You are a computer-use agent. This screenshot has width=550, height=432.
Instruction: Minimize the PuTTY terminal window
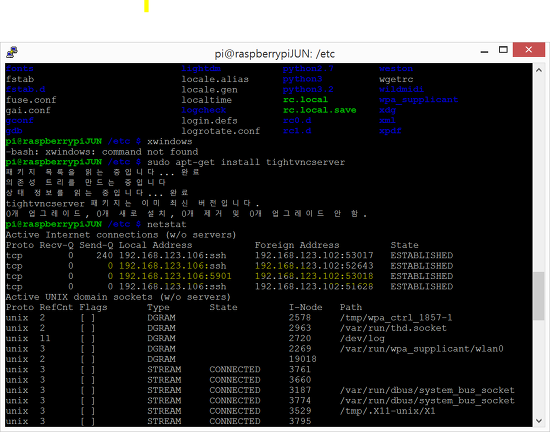(484, 51)
